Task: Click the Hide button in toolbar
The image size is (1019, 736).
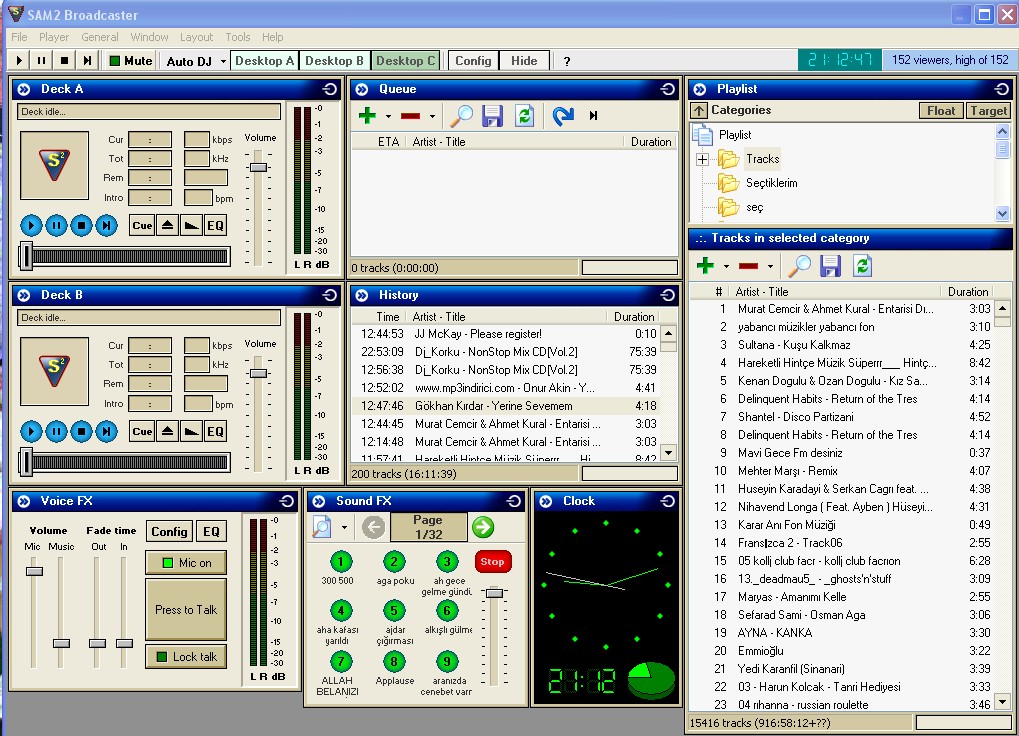Action: click(524, 60)
